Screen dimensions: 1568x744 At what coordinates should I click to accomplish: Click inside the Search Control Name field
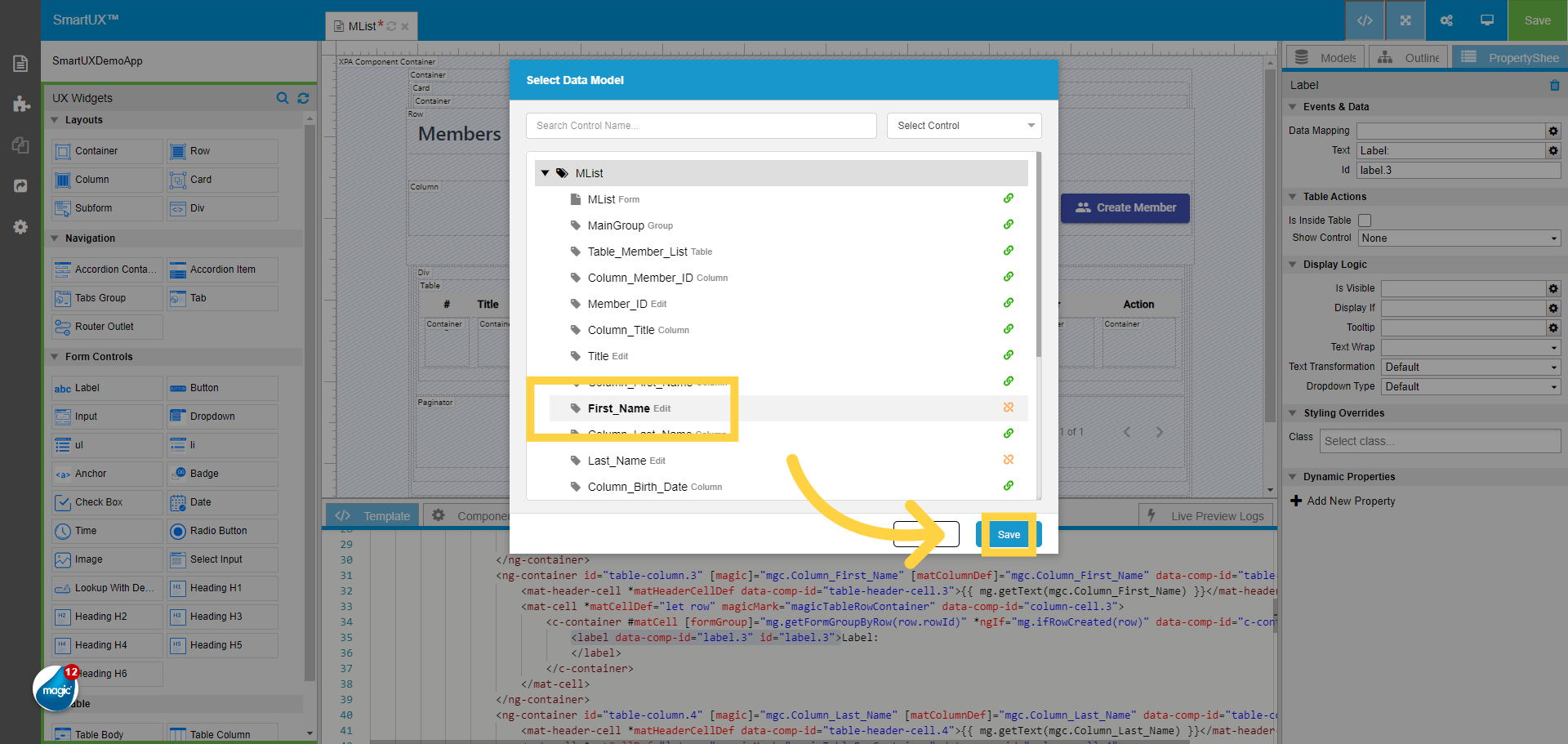[x=701, y=125]
